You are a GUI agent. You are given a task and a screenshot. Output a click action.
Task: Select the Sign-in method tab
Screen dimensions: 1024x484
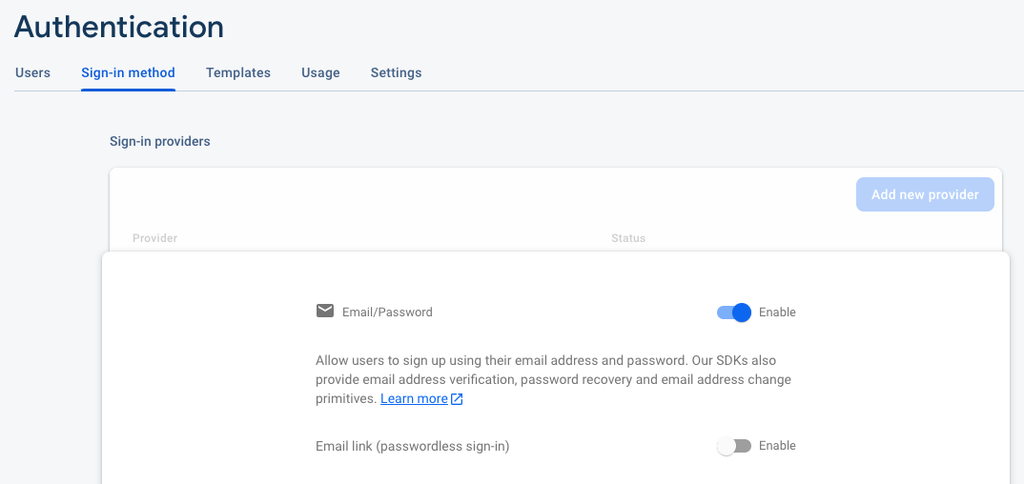point(128,73)
